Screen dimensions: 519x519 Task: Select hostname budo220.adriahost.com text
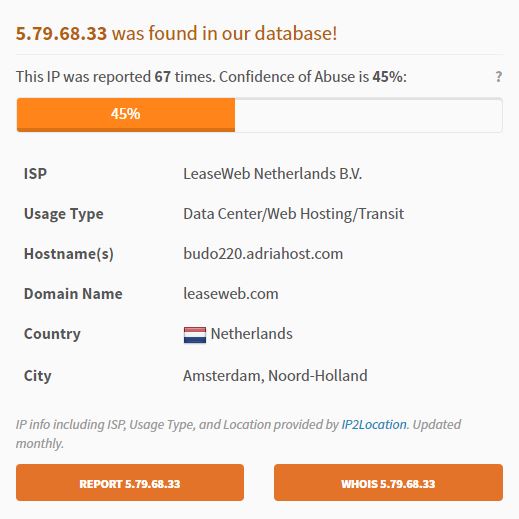click(263, 254)
